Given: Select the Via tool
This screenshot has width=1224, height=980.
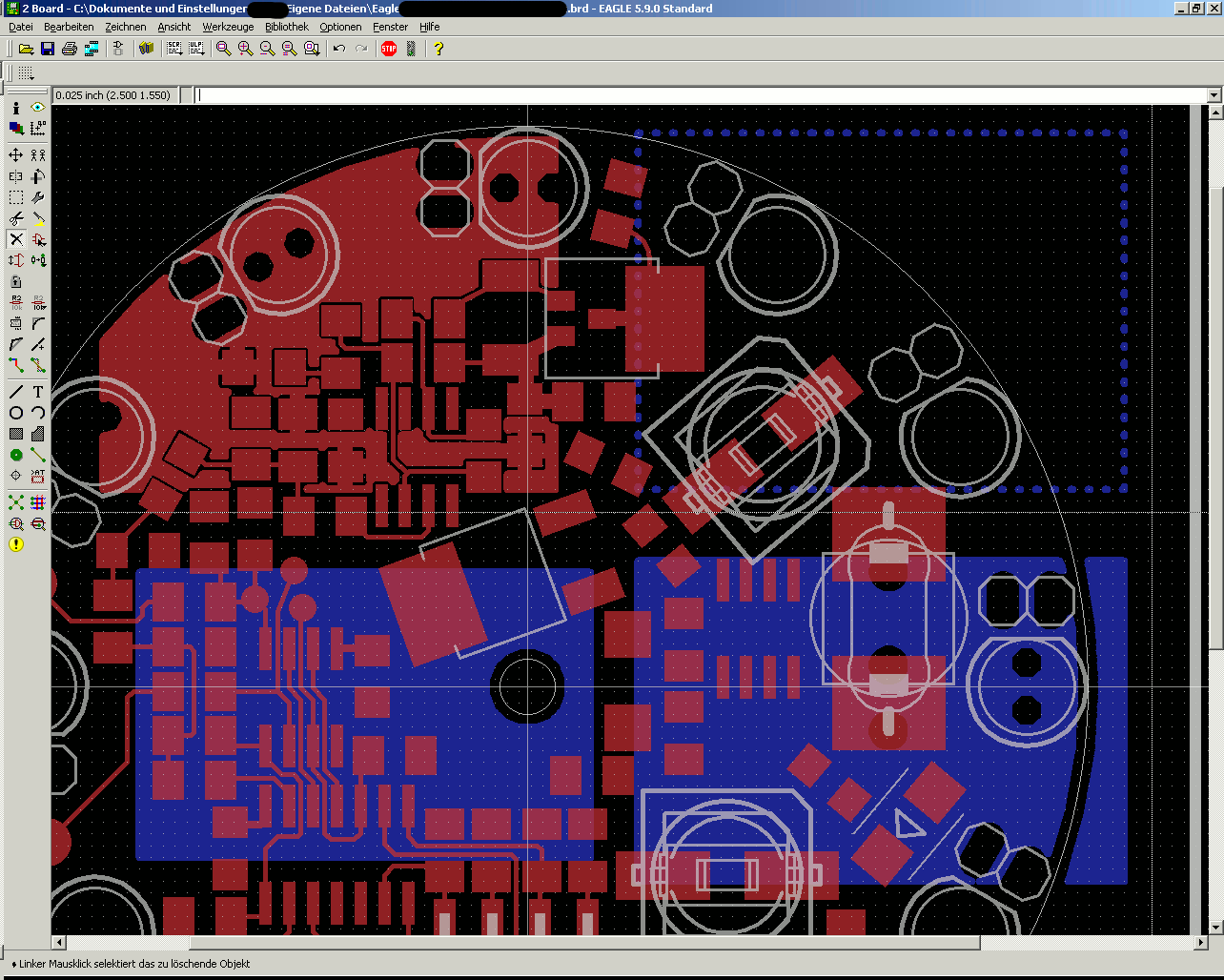Looking at the screenshot, I should click(16, 455).
